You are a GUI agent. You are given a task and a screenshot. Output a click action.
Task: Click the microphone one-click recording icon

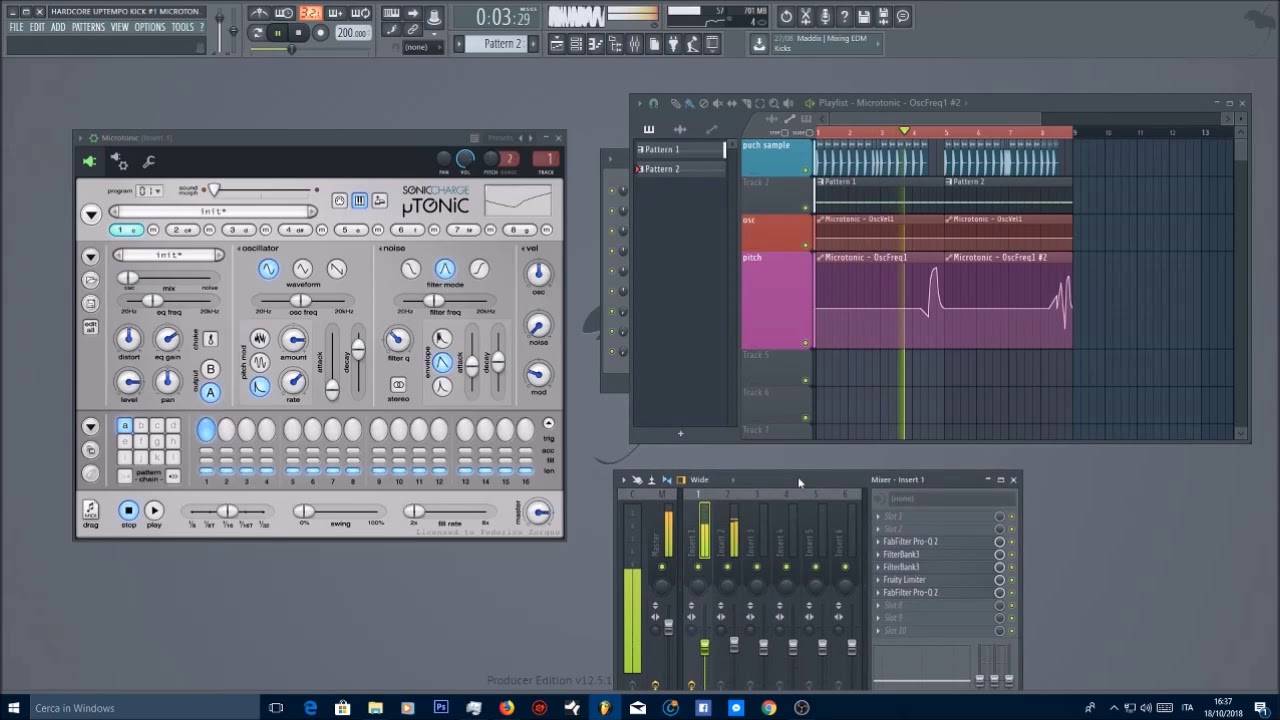point(825,16)
